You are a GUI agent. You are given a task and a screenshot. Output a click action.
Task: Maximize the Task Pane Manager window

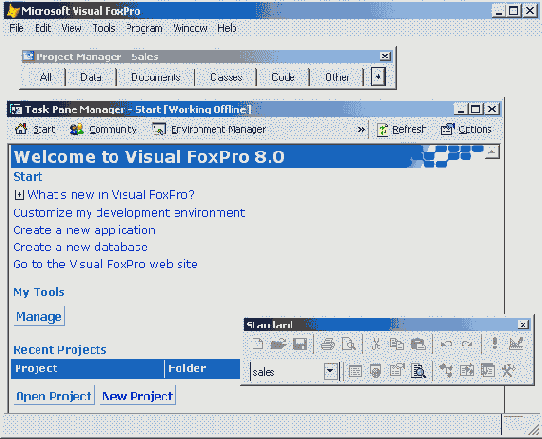tap(476, 109)
